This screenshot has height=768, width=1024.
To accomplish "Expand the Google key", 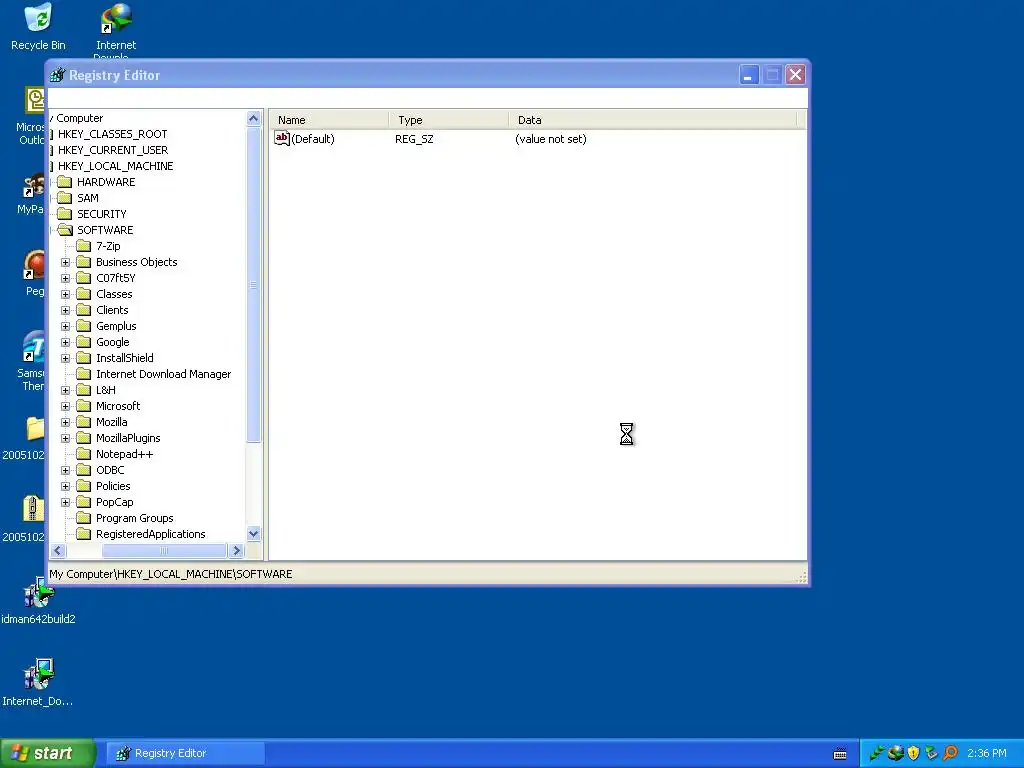I will pos(65,342).
